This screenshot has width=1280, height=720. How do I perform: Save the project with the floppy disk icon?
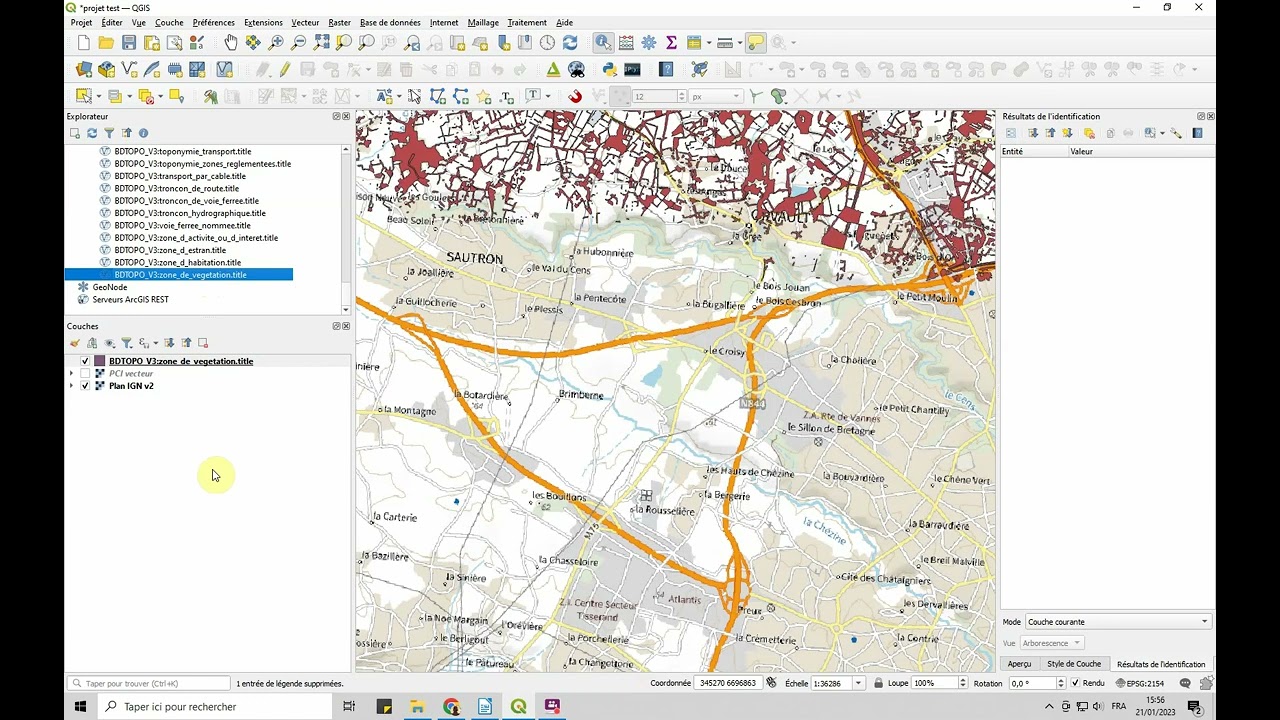pyautogui.click(x=129, y=43)
